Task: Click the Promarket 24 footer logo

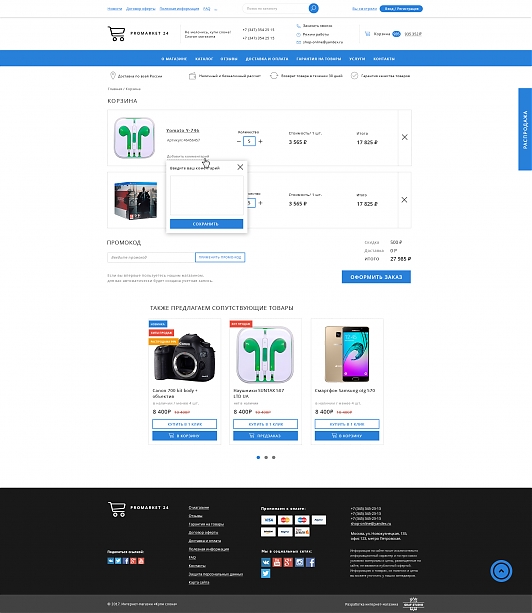Action: [x=138, y=509]
